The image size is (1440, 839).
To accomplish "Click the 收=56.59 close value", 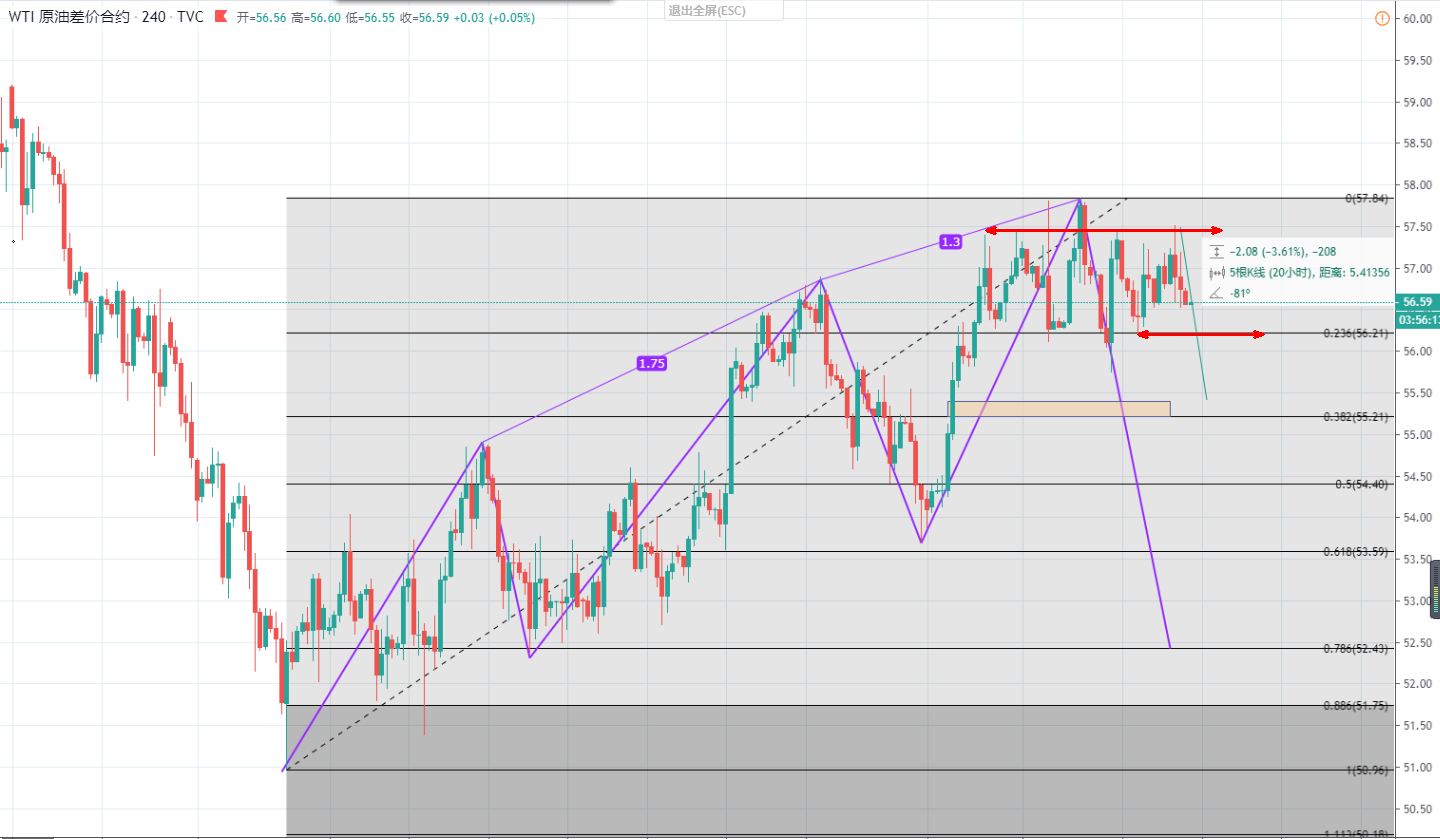I will [423, 18].
